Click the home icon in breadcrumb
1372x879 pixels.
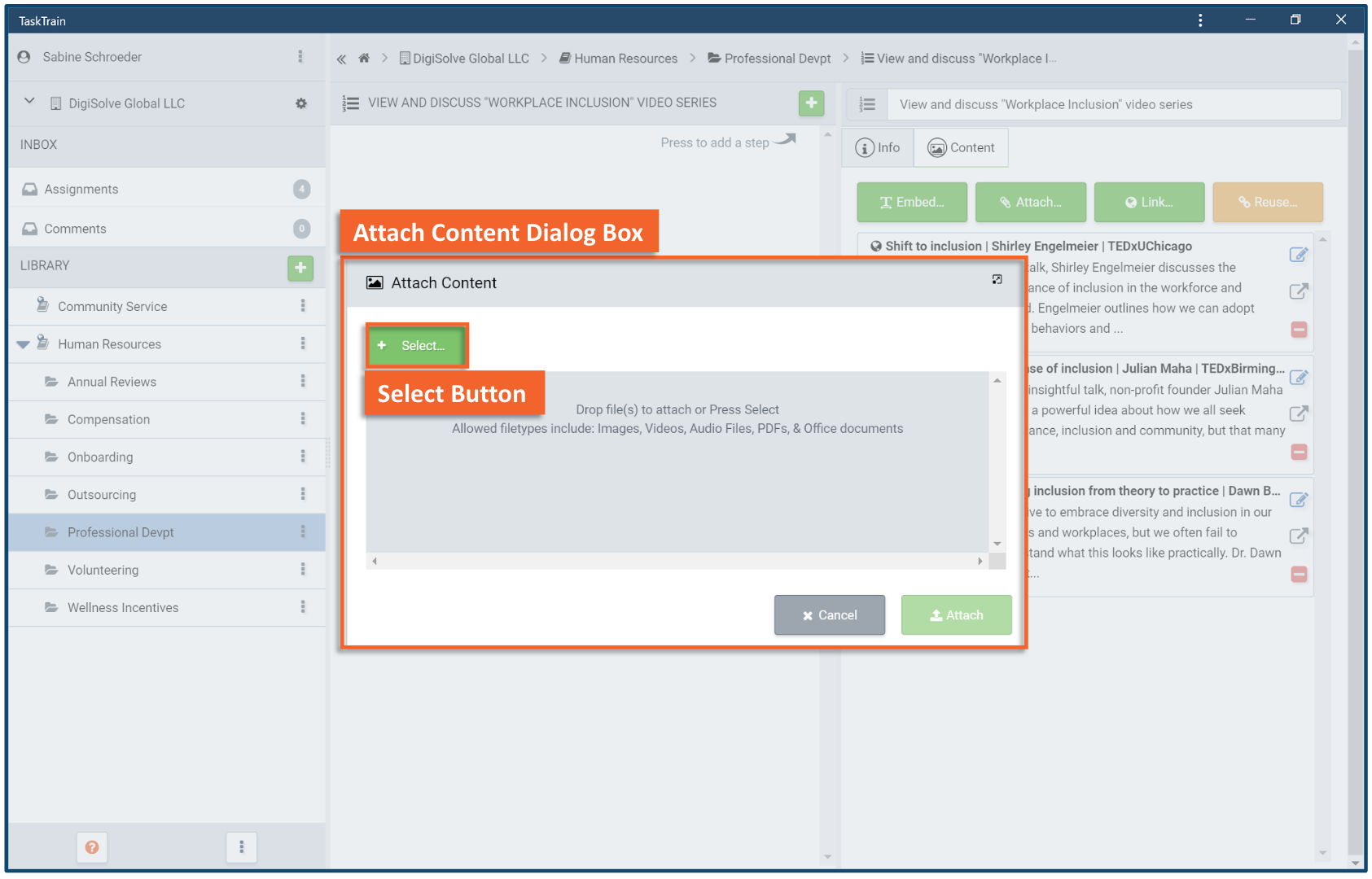pyautogui.click(x=364, y=59)
